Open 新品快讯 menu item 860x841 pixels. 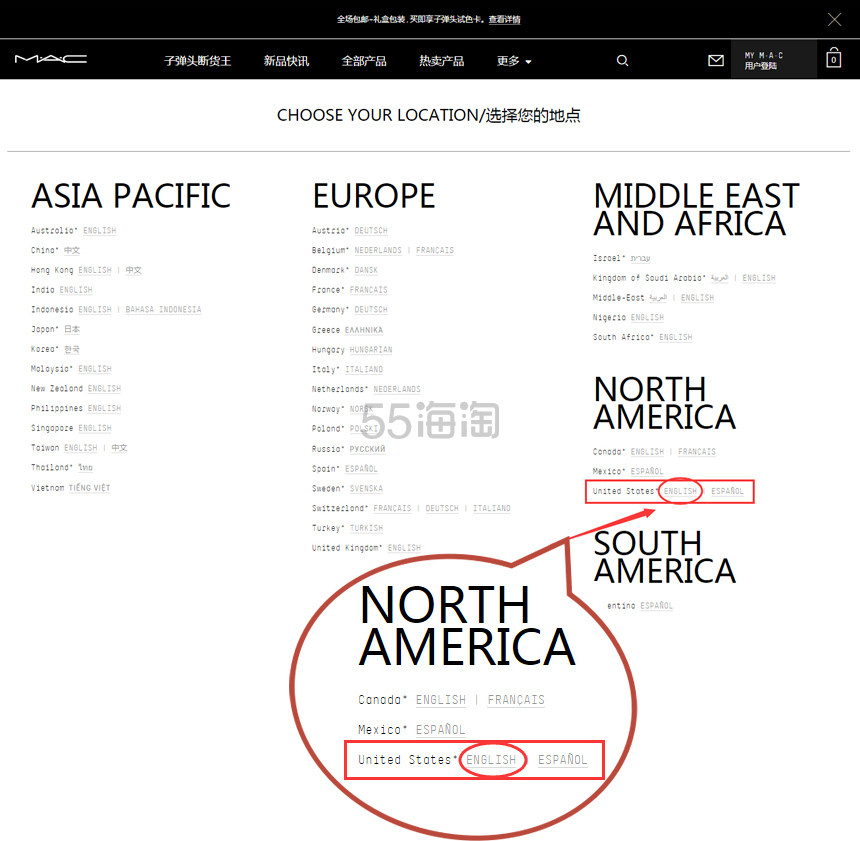coord(286,61)
